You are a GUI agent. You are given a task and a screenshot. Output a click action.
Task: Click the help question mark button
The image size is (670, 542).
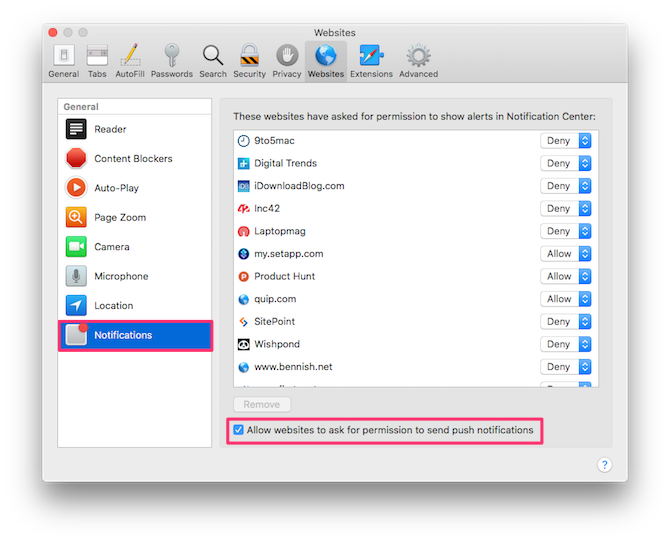tap(605, 465)
